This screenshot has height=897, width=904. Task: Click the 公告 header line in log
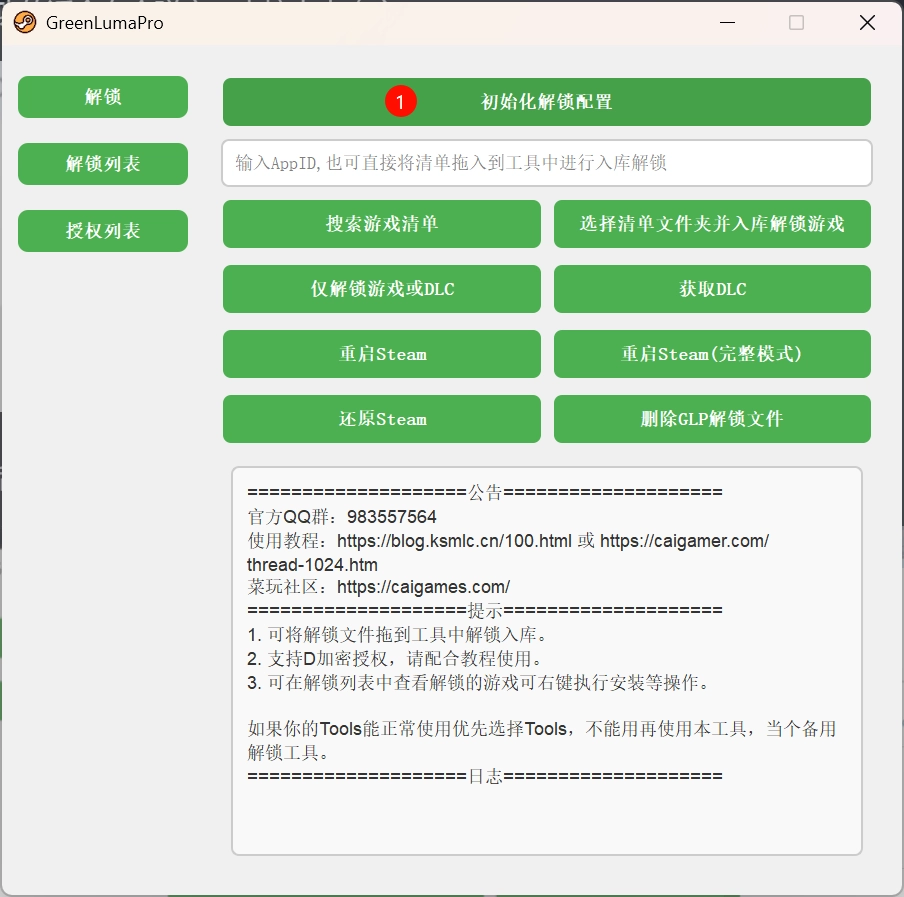(485, 492)
